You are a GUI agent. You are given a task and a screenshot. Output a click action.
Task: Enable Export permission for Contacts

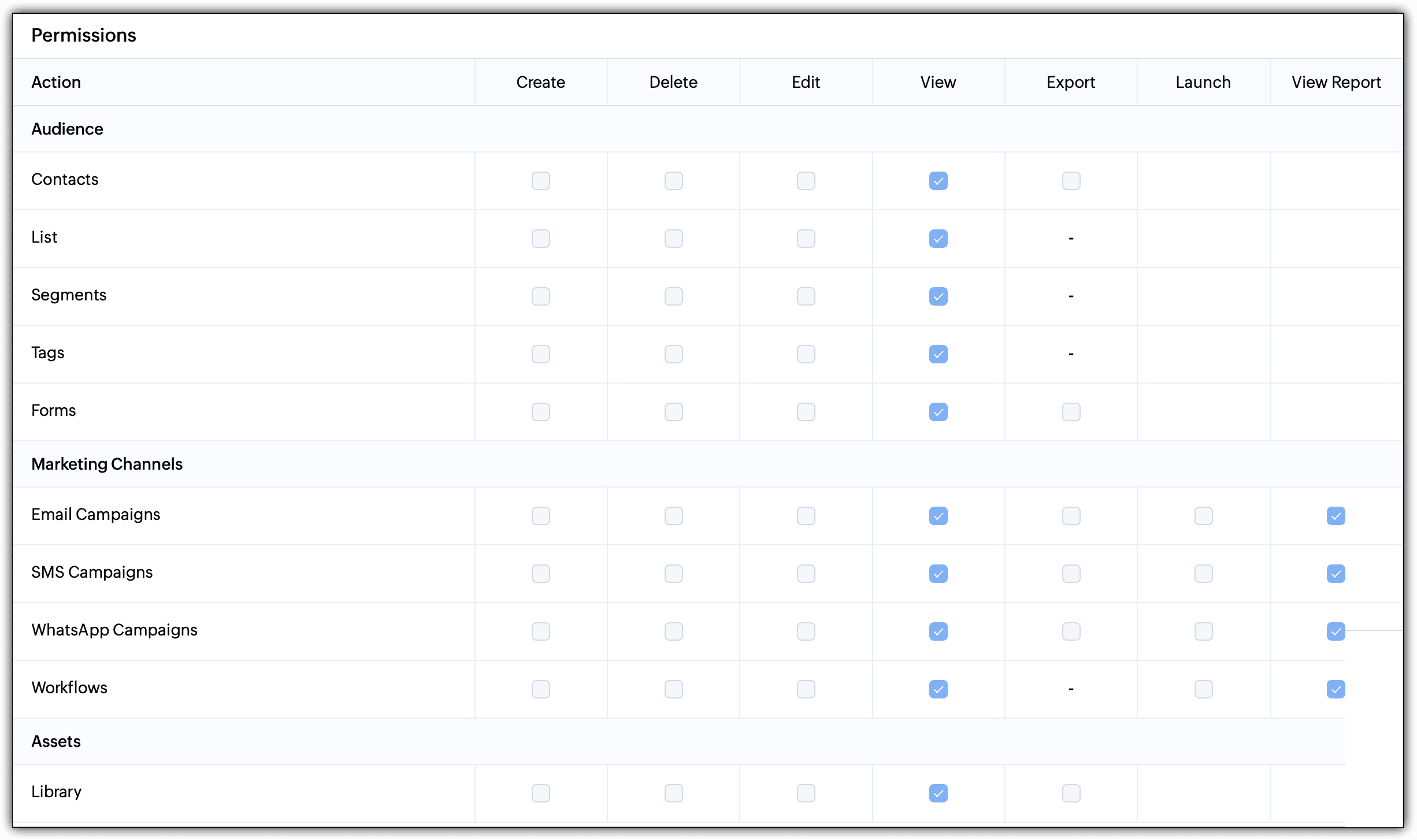click(x=1071, y=181)
